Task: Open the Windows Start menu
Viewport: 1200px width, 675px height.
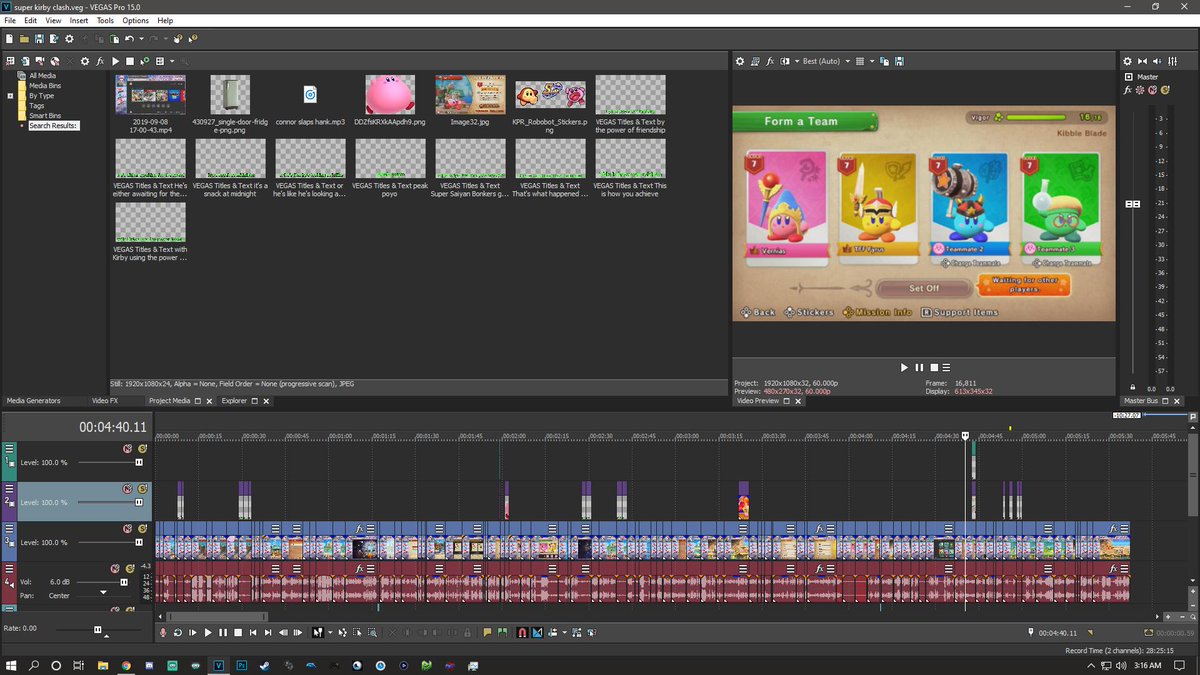Action: coord(12,665)
